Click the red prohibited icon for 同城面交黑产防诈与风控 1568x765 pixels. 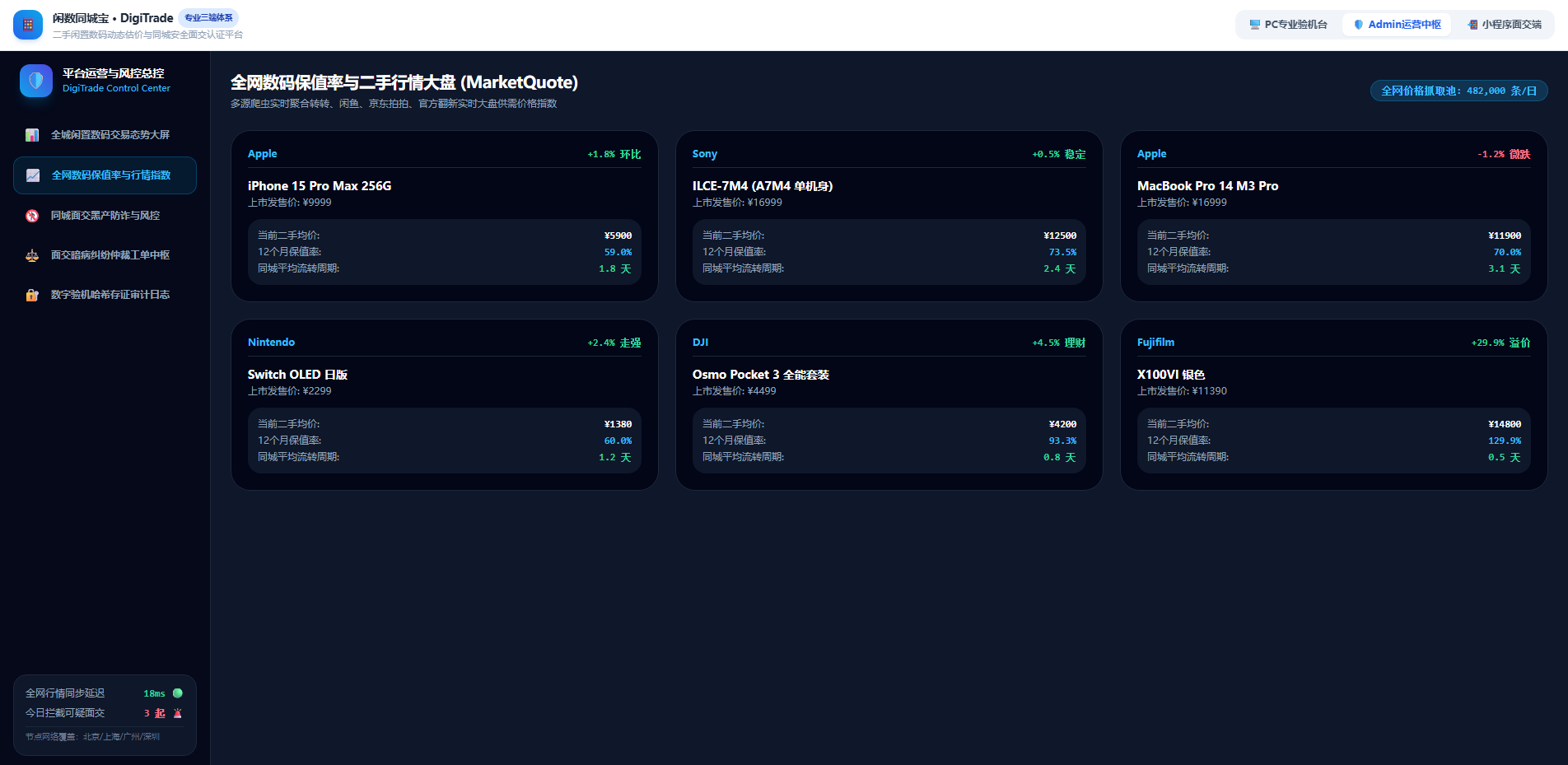(32, 216)
